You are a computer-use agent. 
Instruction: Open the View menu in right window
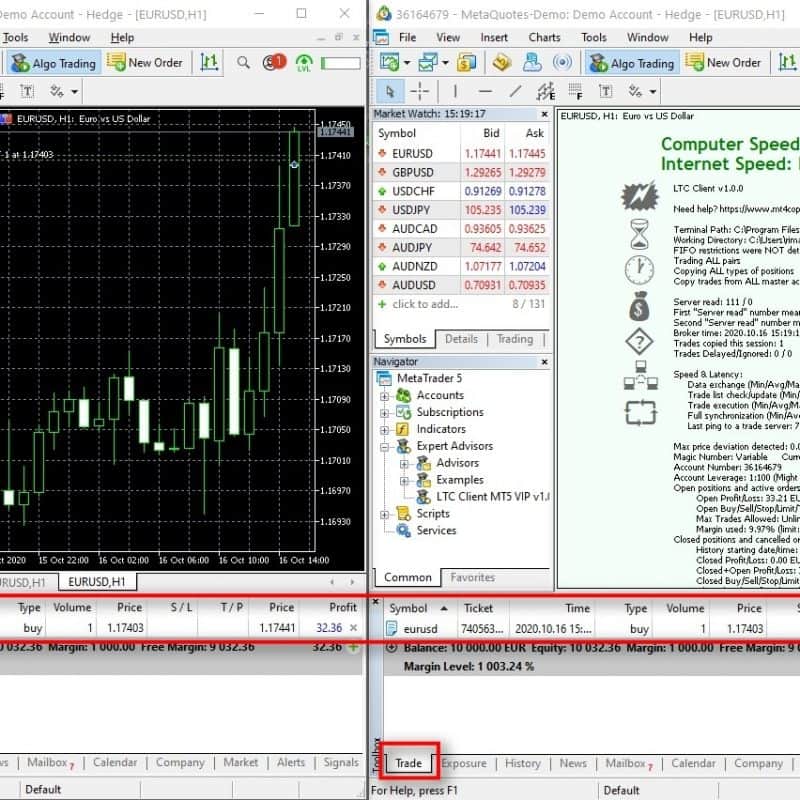tap(448, 37)
